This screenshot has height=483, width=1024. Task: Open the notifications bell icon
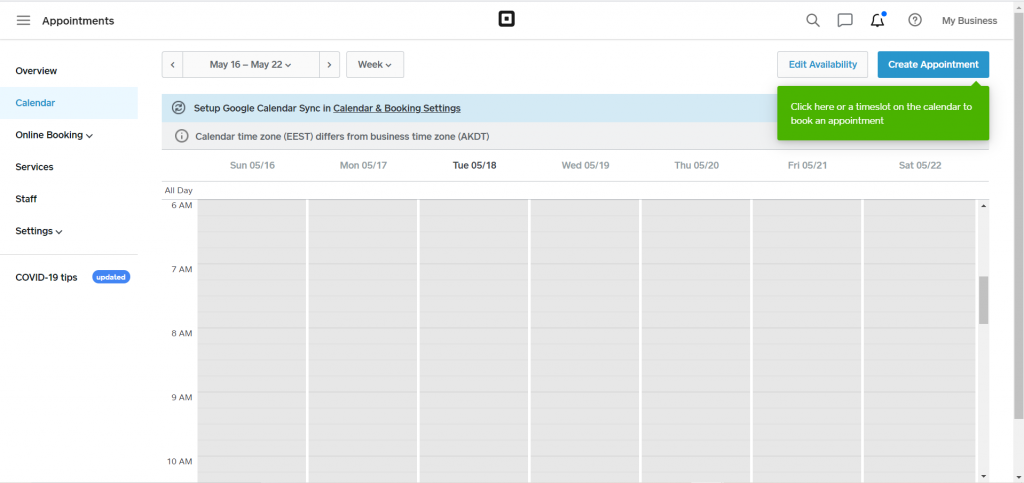coord(878,20)
